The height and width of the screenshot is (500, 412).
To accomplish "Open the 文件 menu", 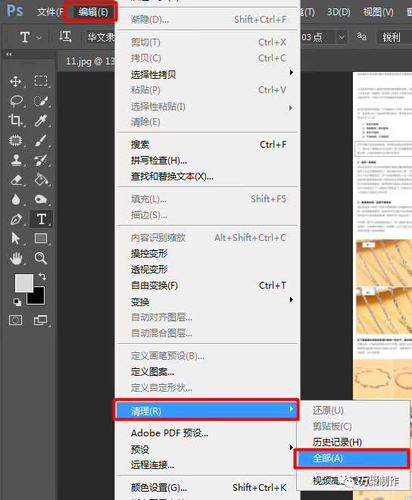I will click(x=50, y=12).
